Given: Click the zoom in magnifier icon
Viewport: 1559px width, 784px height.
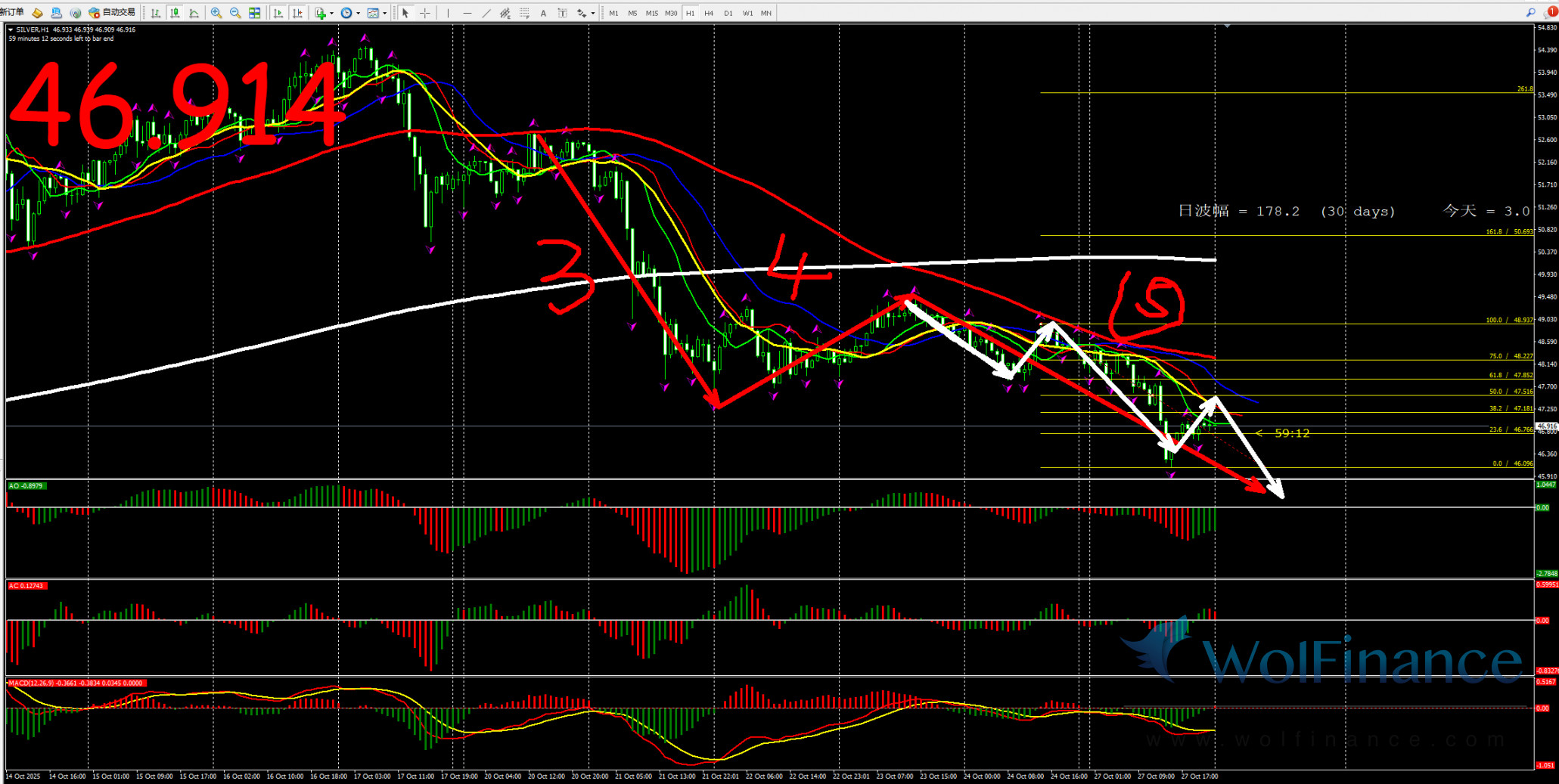Looking at the screenshot, I should coord(216,13).
